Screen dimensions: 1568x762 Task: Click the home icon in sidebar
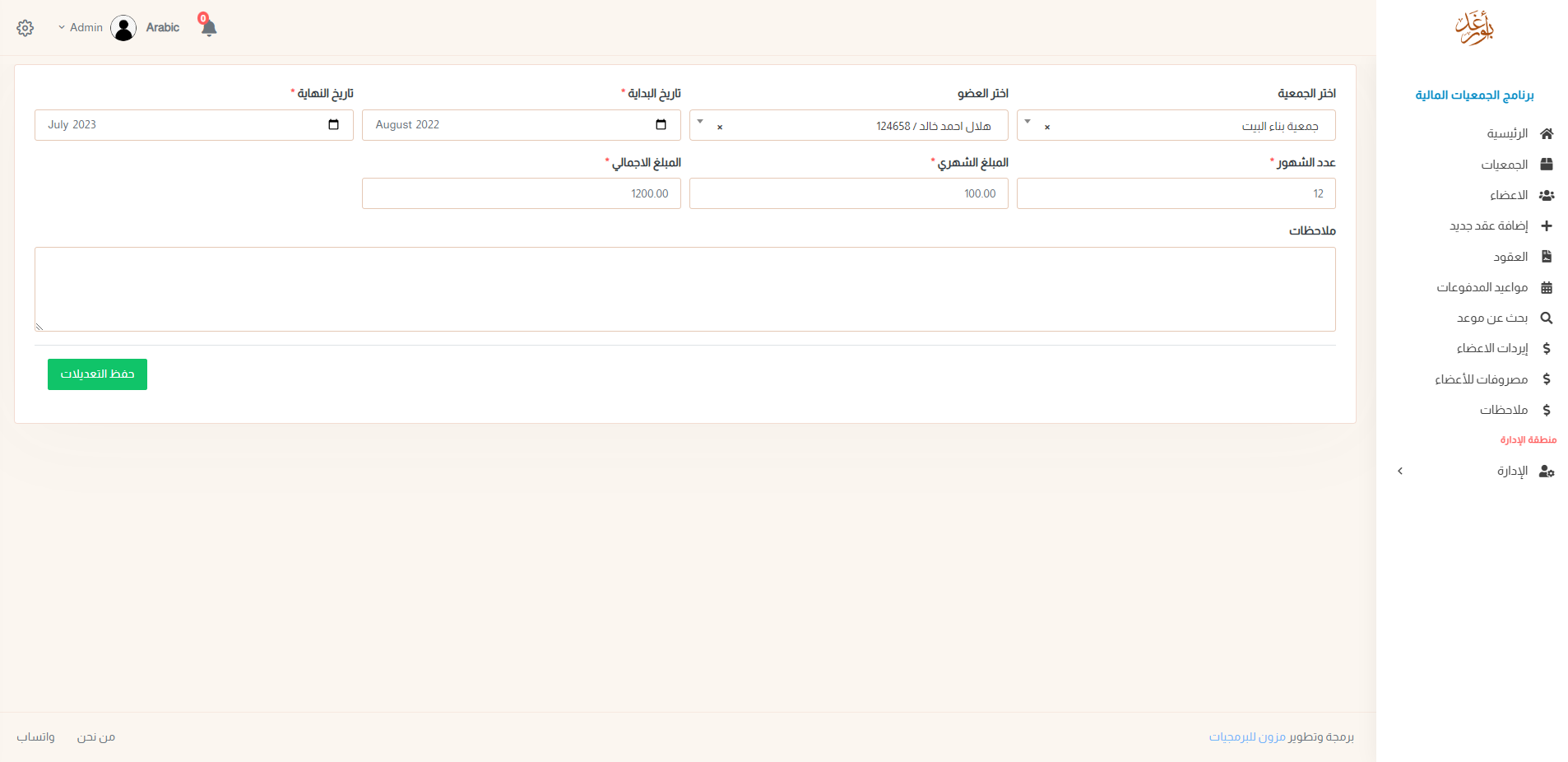(x=1547, y=133)
